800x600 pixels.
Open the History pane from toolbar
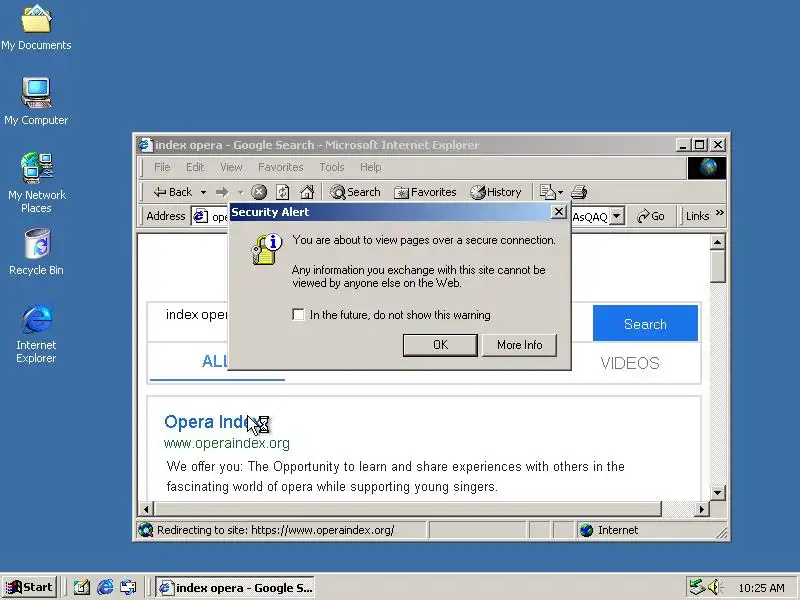(496, 192)
